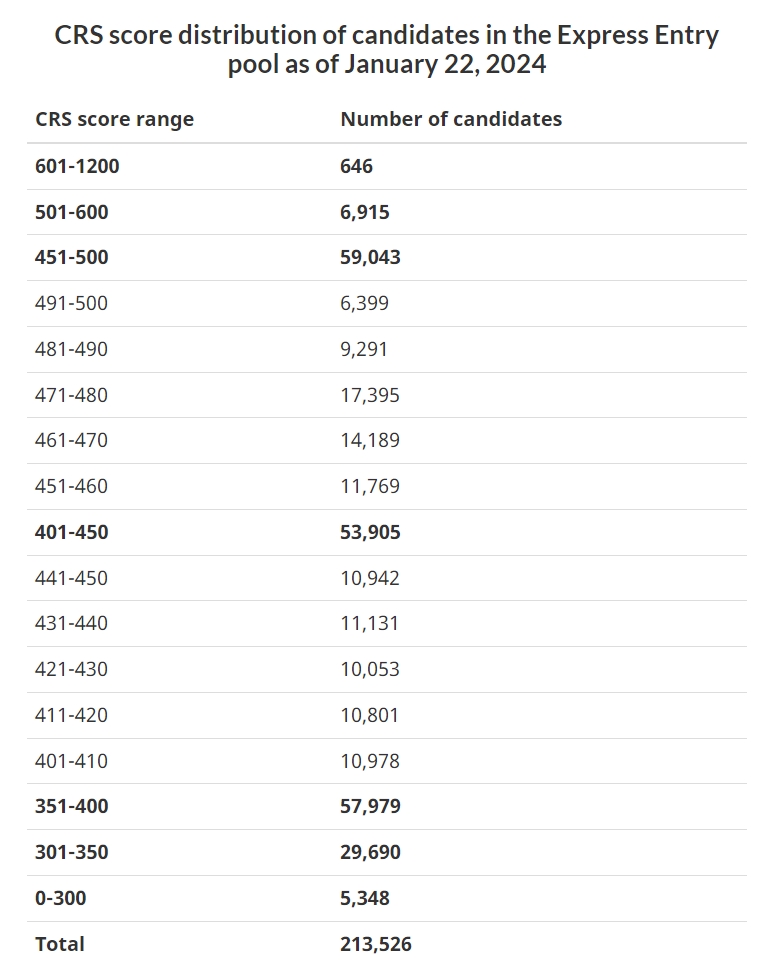
Task: Select the 501-600 score range cell
Action: click(72, 212)
